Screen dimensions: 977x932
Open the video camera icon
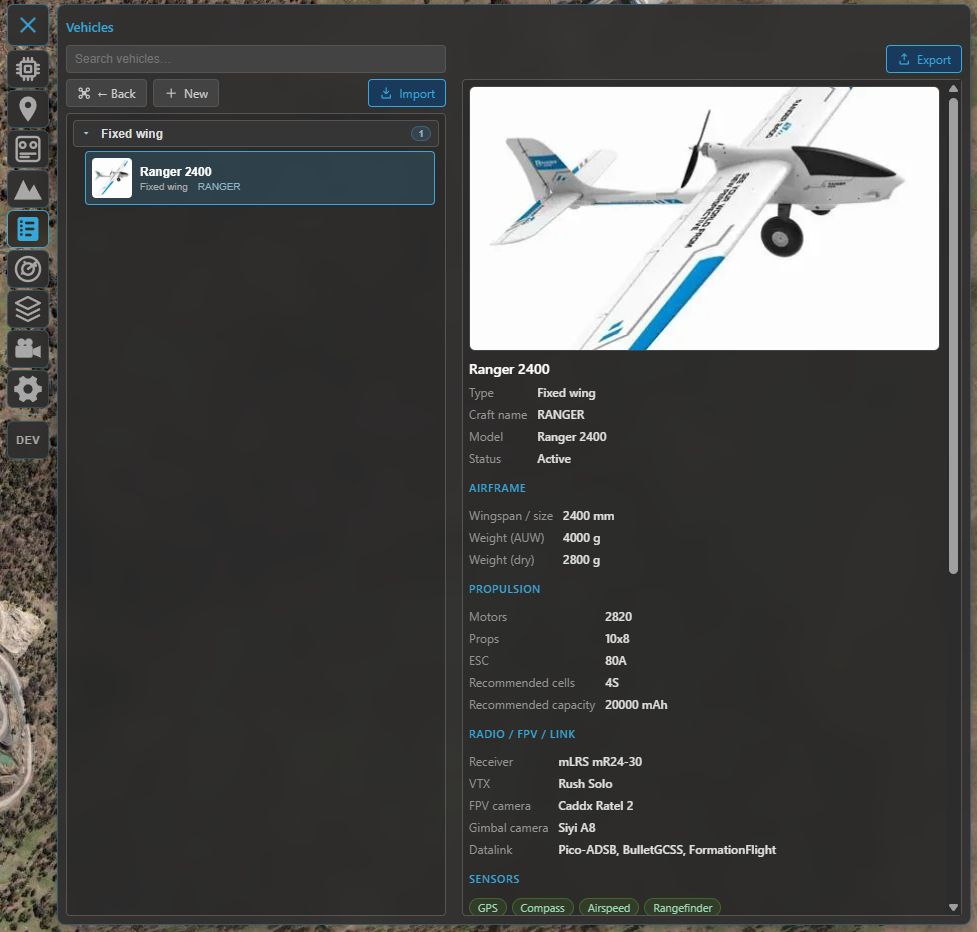(x=28, y=349)
